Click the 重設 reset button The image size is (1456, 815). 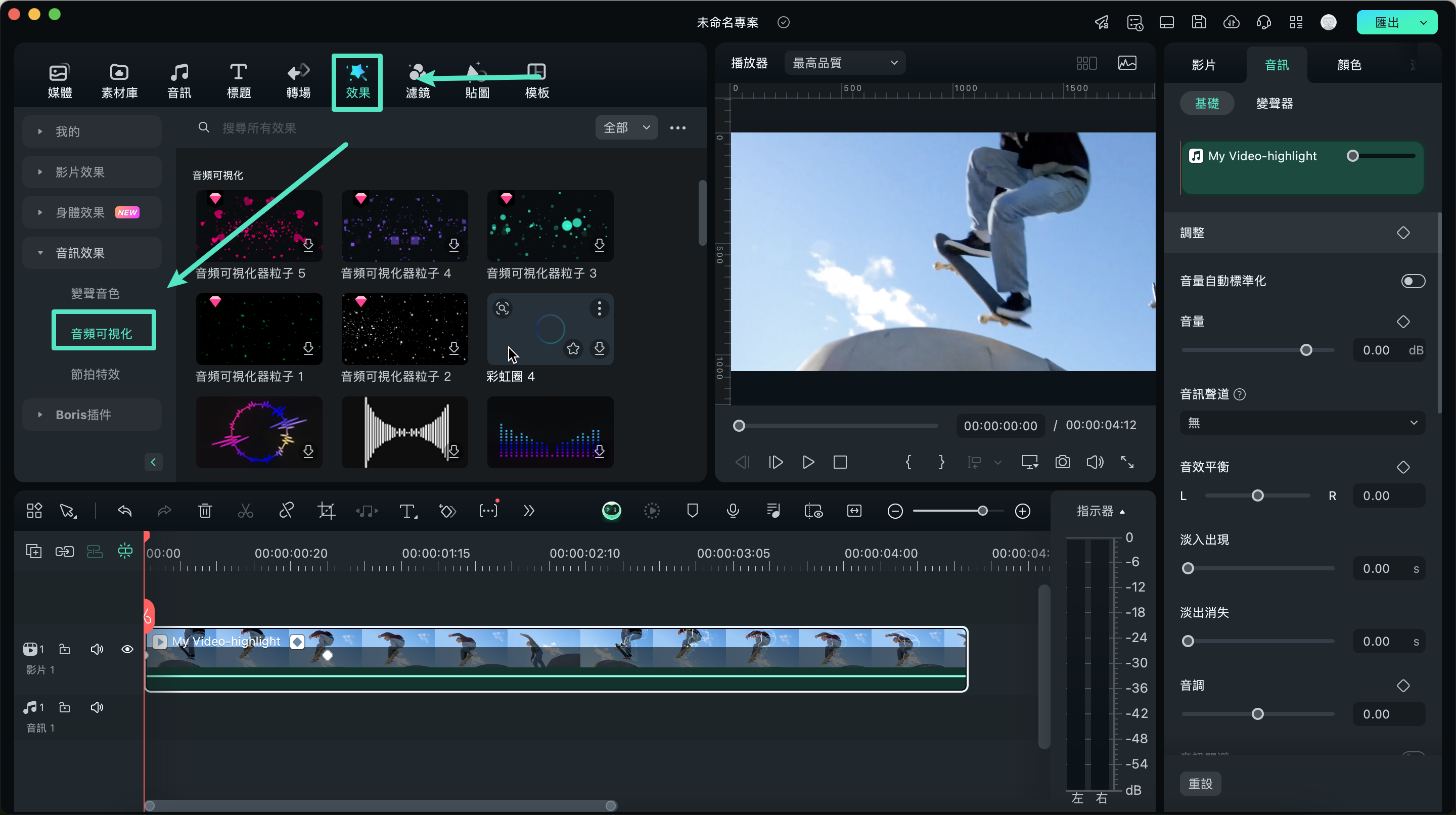pos(1200,783)
